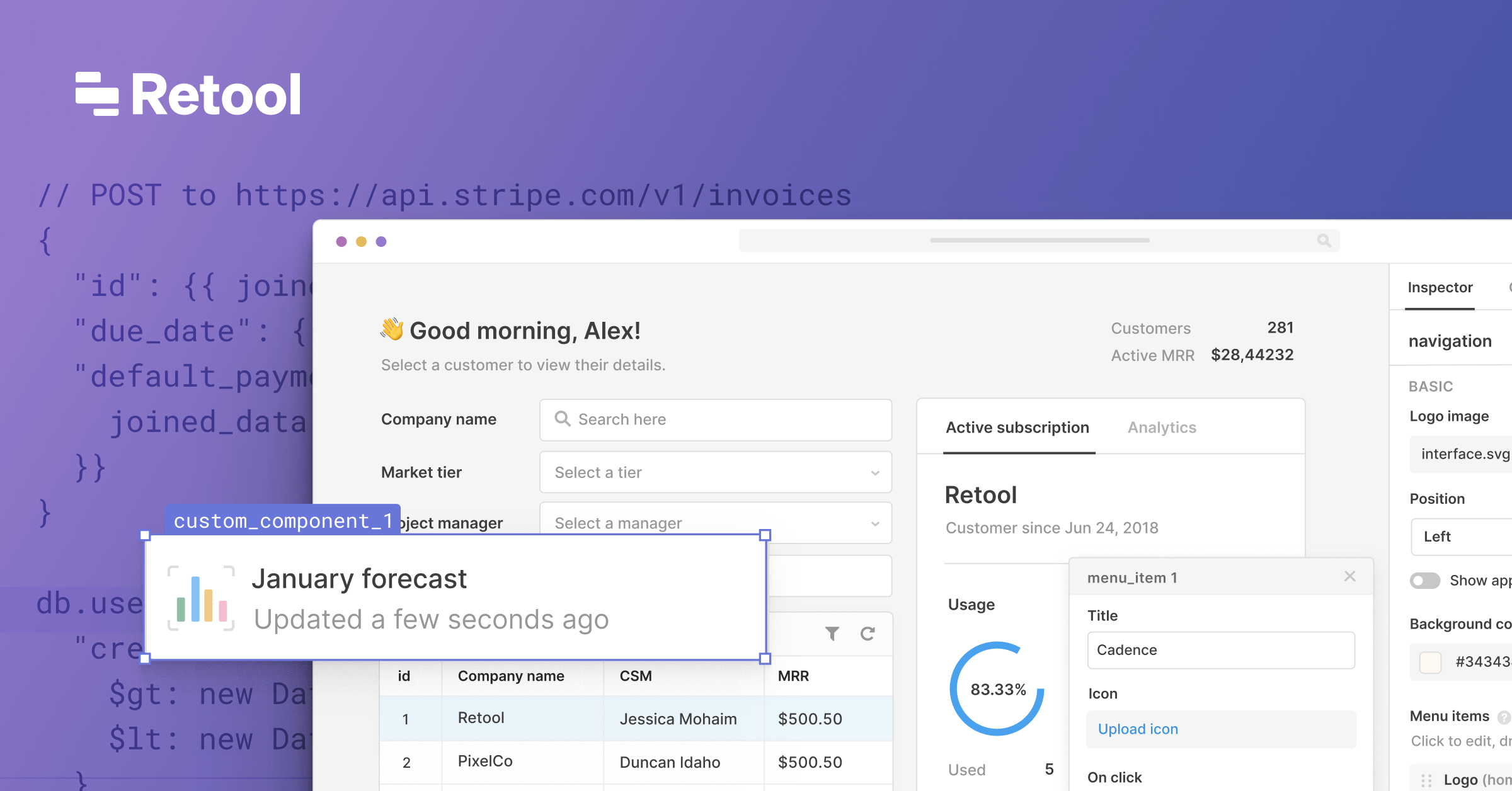The image size is (1512, 791).
Task: Click Updated a few seconds ago text
Action: [432, 620]
